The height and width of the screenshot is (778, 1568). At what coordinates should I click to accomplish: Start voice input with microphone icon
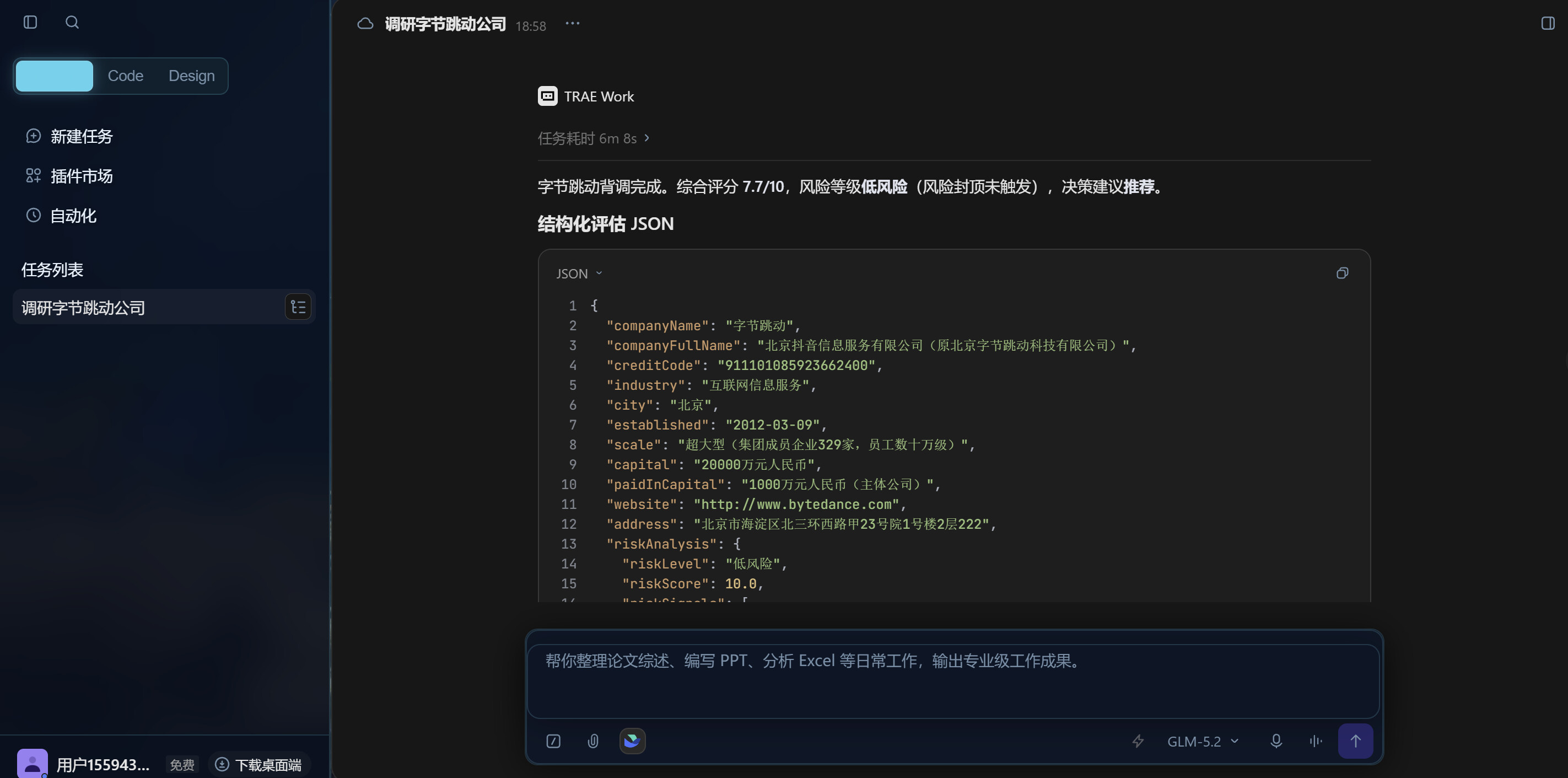(x=1276, y=742)
